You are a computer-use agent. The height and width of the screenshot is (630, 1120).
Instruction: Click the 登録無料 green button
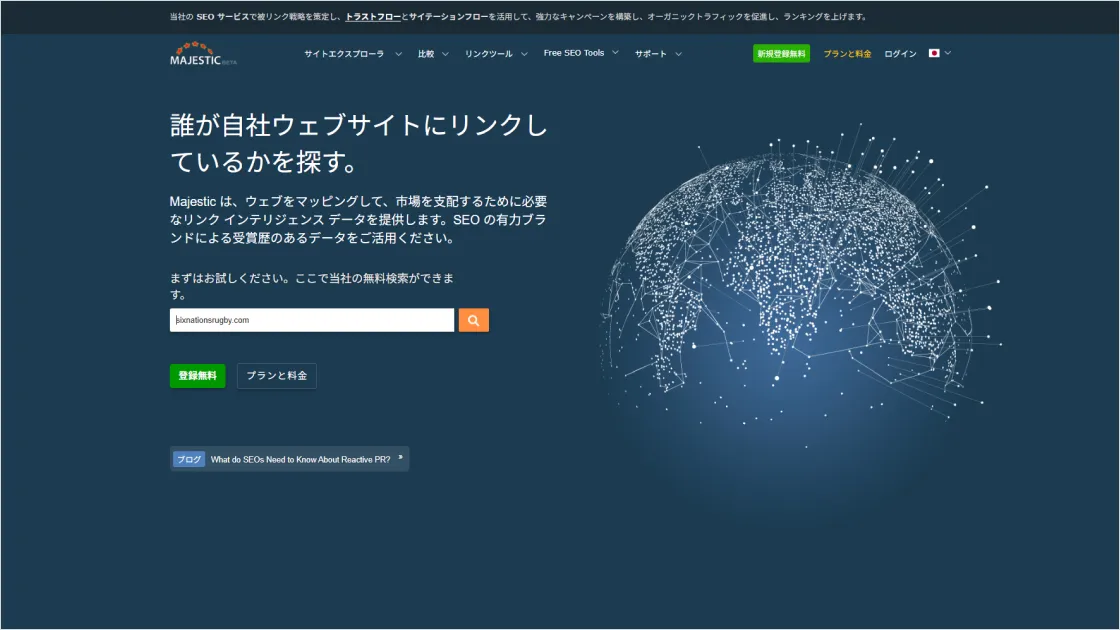coord(198,376)
